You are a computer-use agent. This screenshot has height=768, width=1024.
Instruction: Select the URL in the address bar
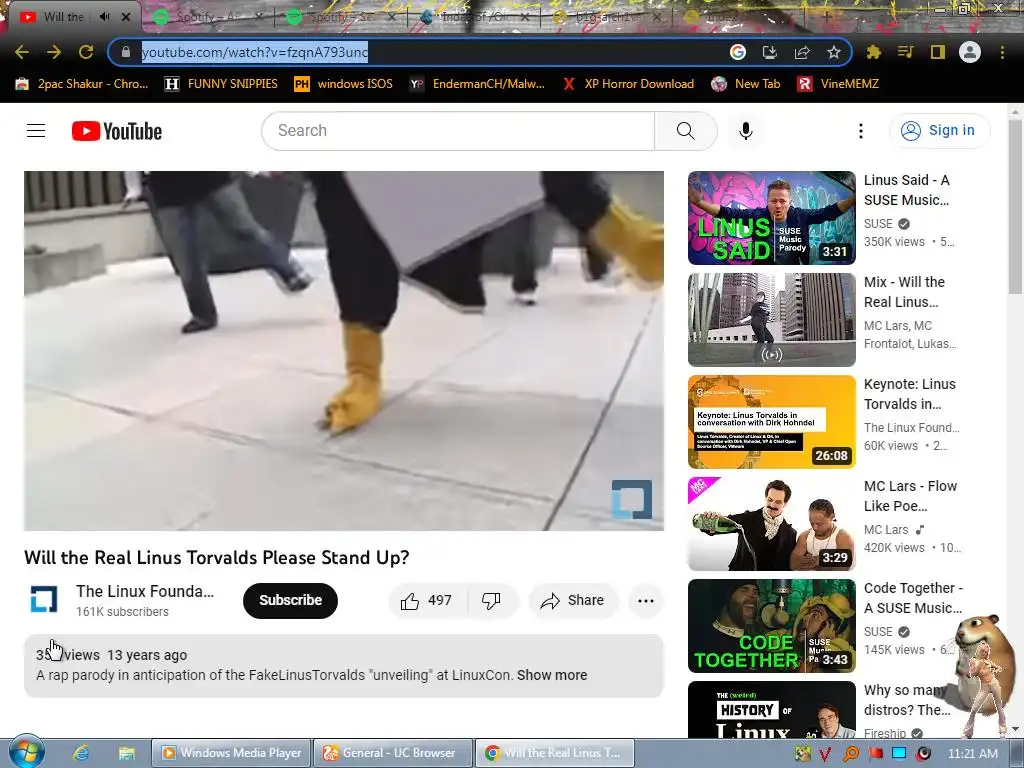[255, 52]
